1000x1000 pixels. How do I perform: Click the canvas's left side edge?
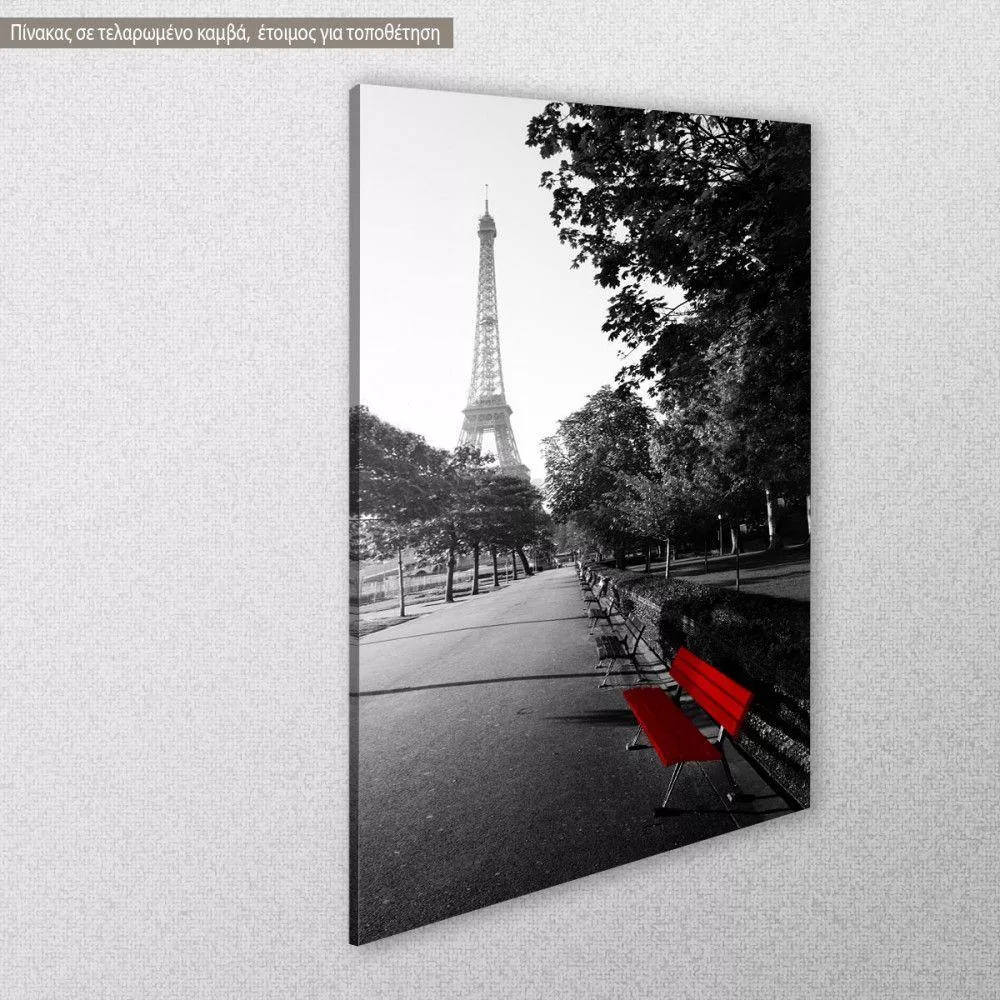click(354, 500)
